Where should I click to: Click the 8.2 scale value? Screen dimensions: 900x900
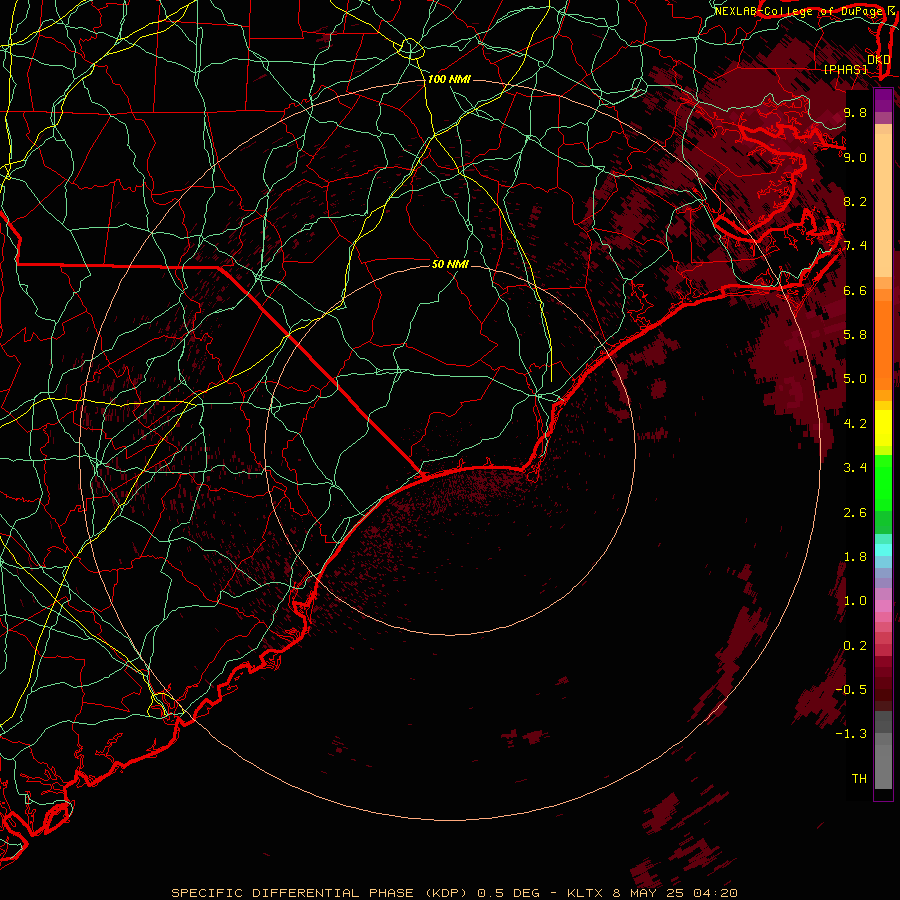click(x=855, y=201)
